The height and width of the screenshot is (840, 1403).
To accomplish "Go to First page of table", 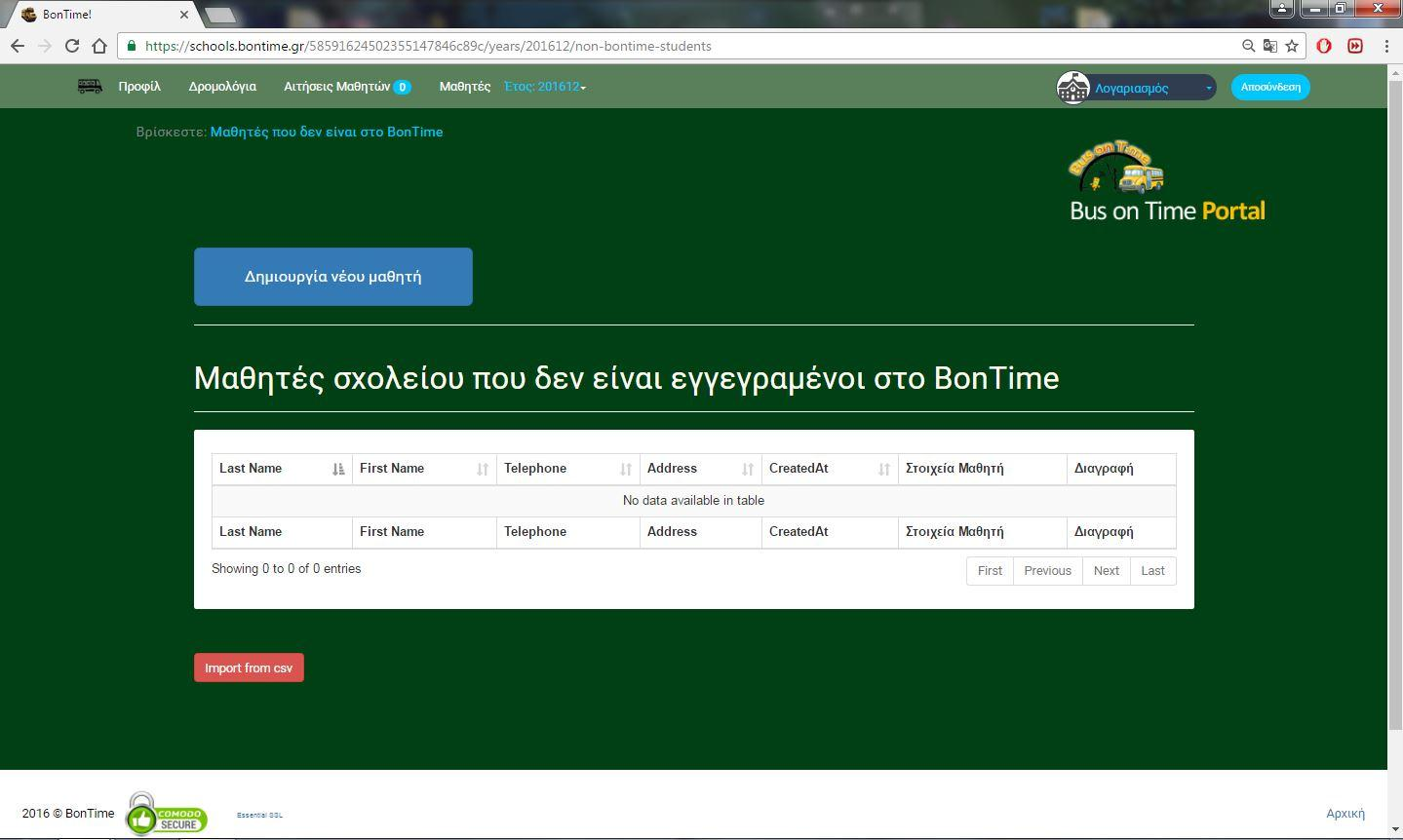I will [990, 571].
